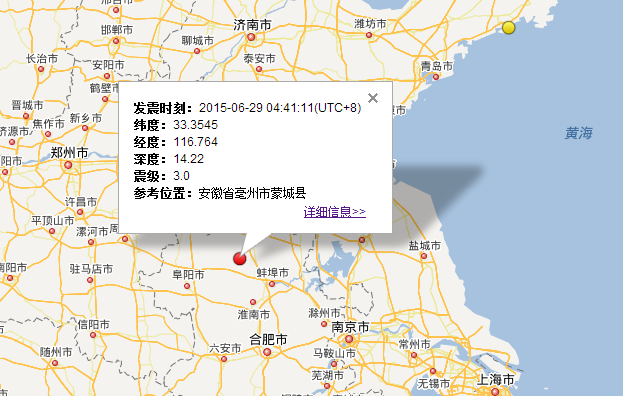Screen dimensions: 623x396
Task: Select the 济南市 city marker
Action: (x=251, y=37)
